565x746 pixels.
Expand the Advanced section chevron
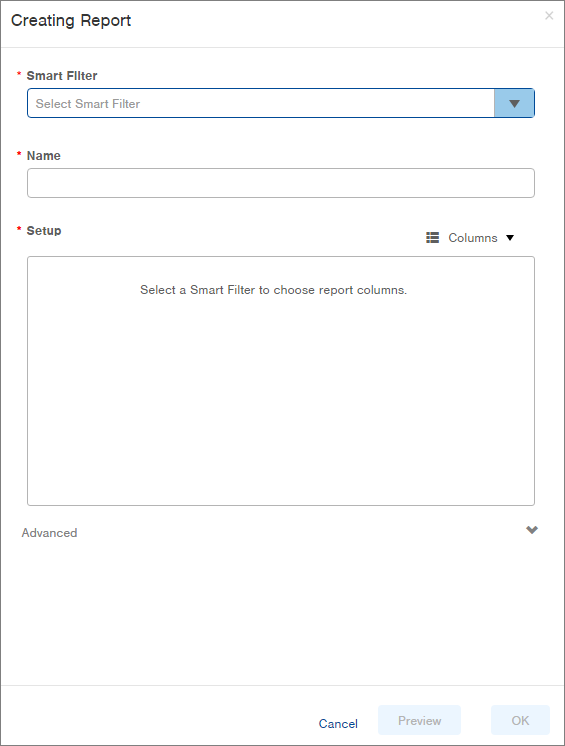[x=532, y=530]
